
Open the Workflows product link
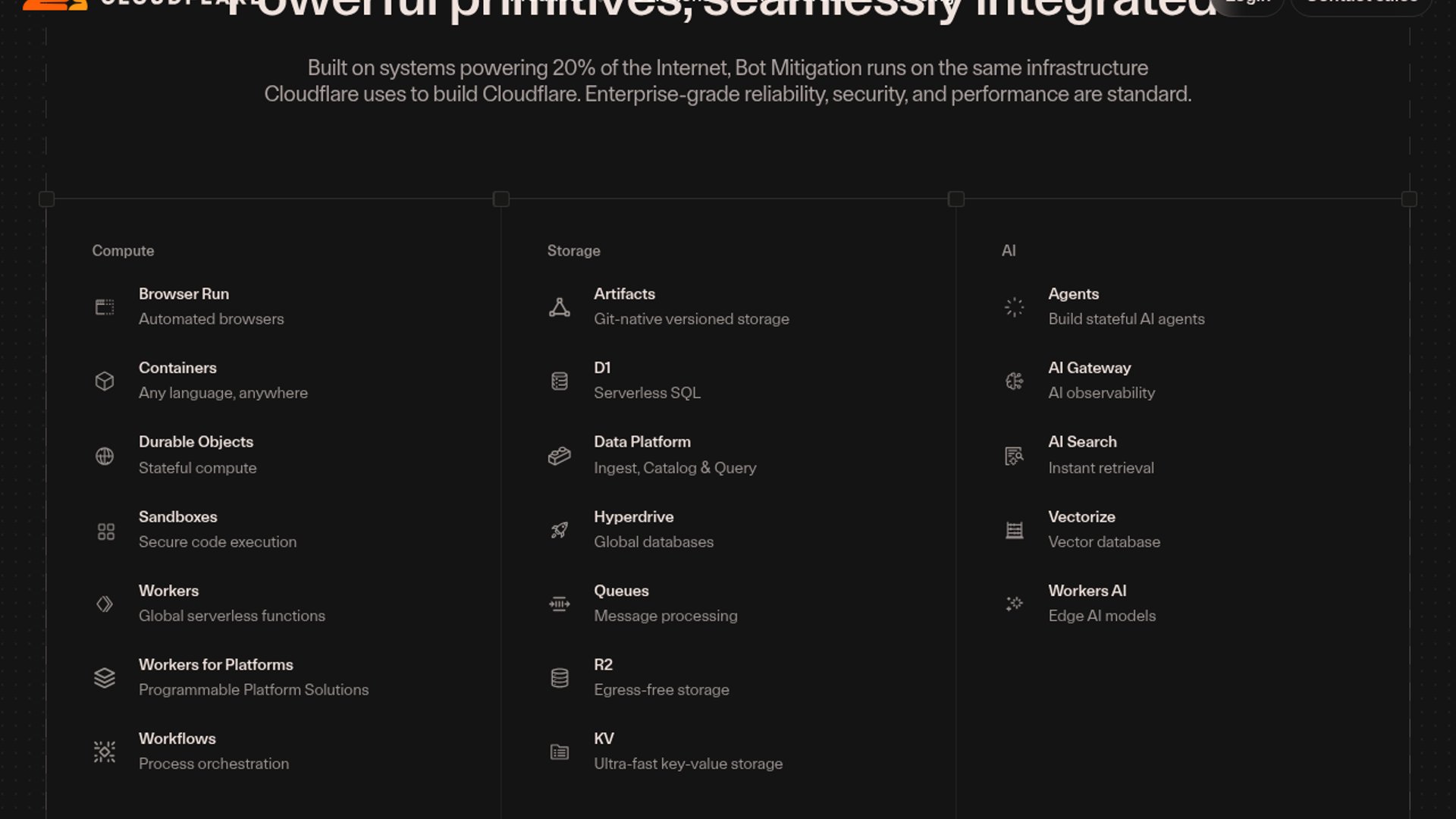(x=177, y=739)
